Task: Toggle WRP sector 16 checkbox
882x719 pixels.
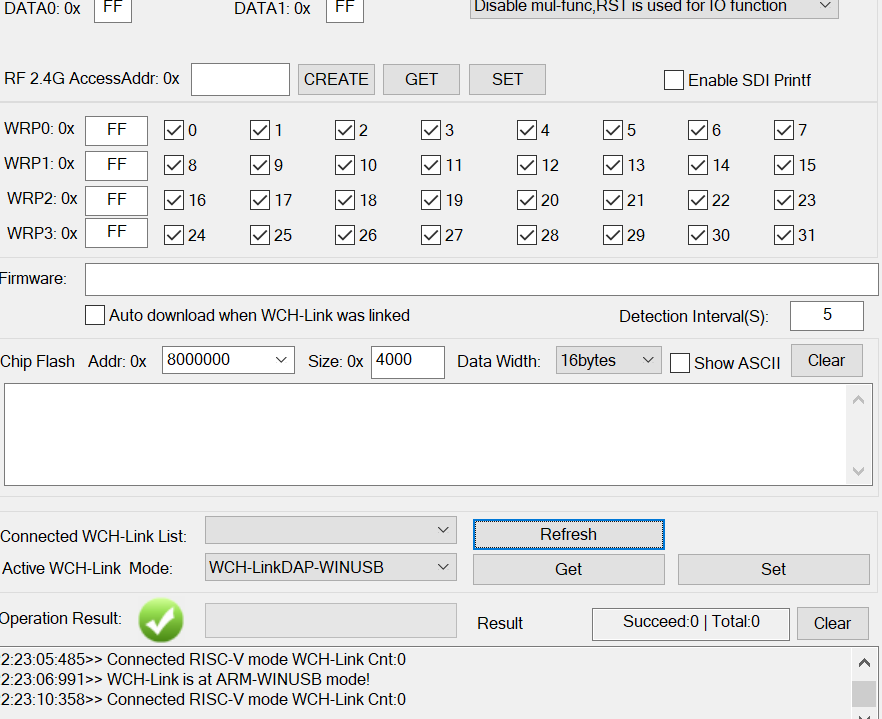Action: [174, 200]
